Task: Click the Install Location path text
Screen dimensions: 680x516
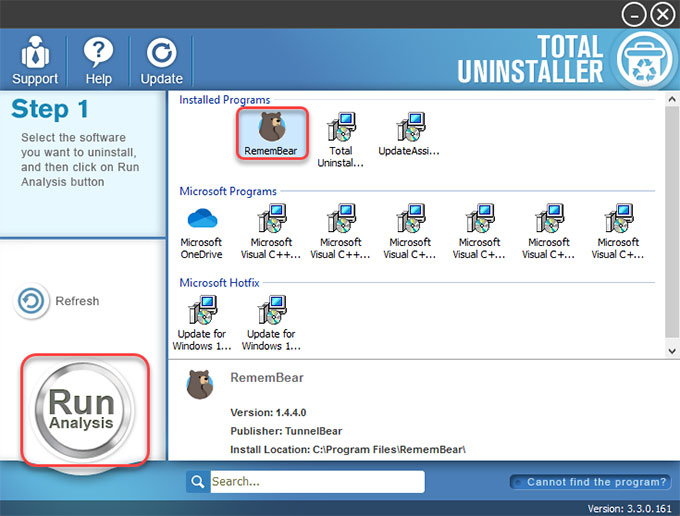Action: pos(348,450)
